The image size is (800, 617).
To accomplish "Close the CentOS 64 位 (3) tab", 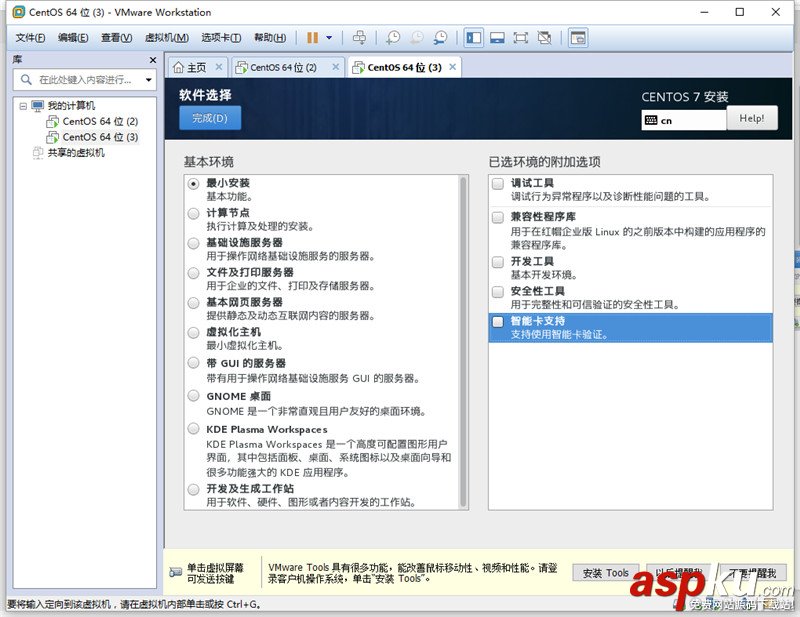I will (x=453, y=67).
